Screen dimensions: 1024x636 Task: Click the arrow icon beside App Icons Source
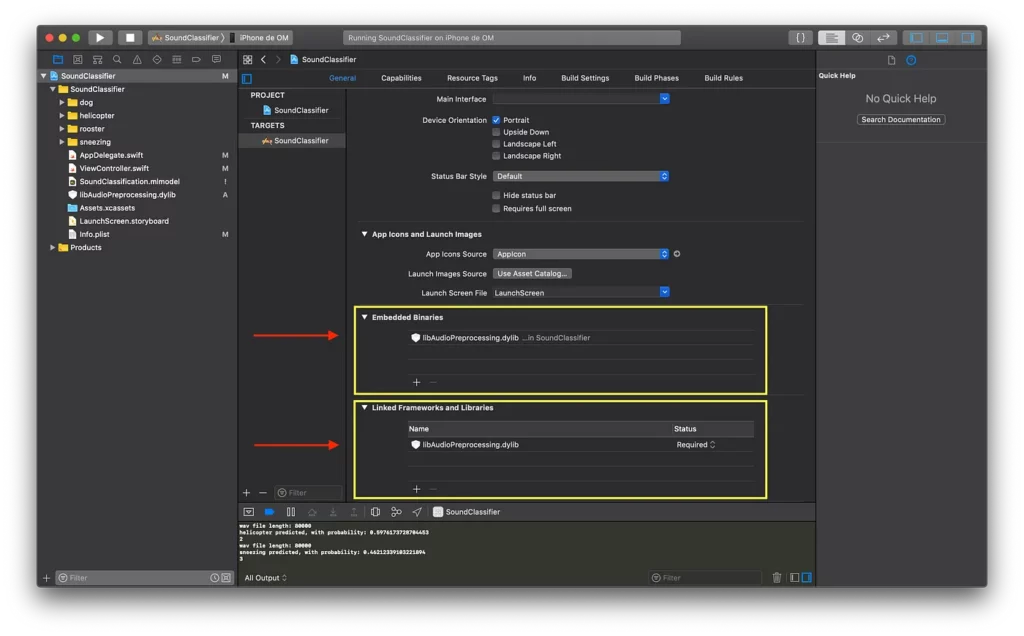point(677,254)
